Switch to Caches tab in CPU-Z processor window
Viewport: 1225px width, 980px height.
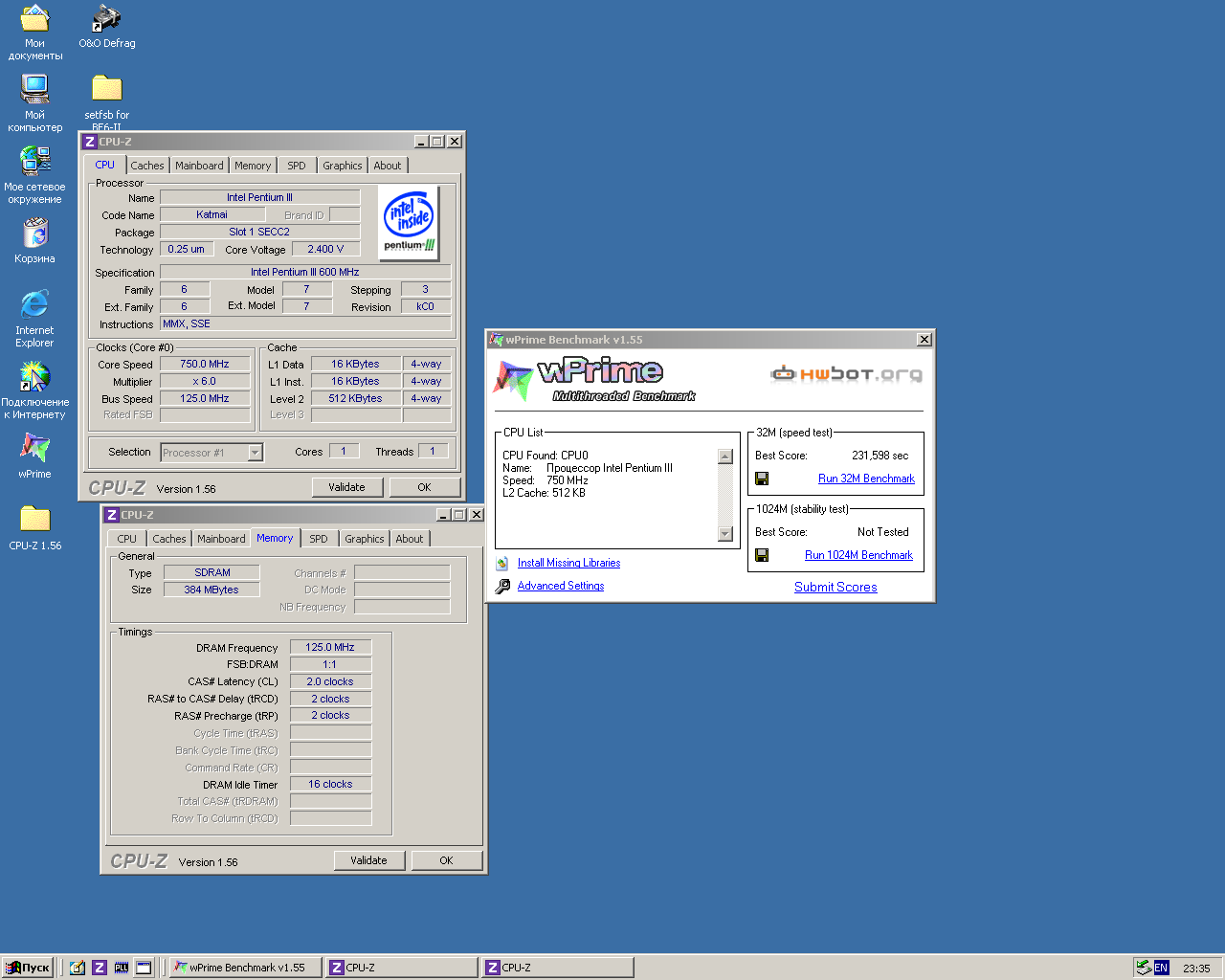[147, 166]
